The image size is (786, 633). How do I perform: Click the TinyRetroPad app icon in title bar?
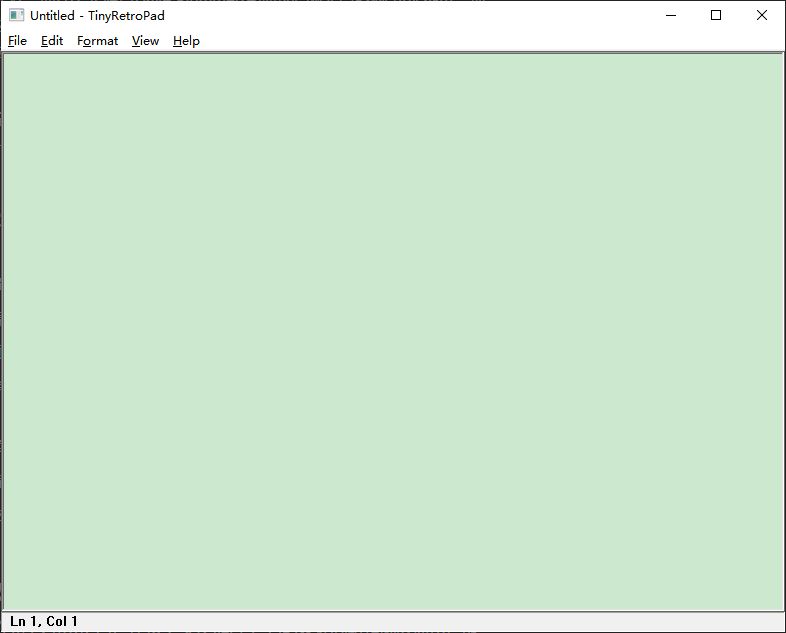pyautogui.click(x=17, y=15)
